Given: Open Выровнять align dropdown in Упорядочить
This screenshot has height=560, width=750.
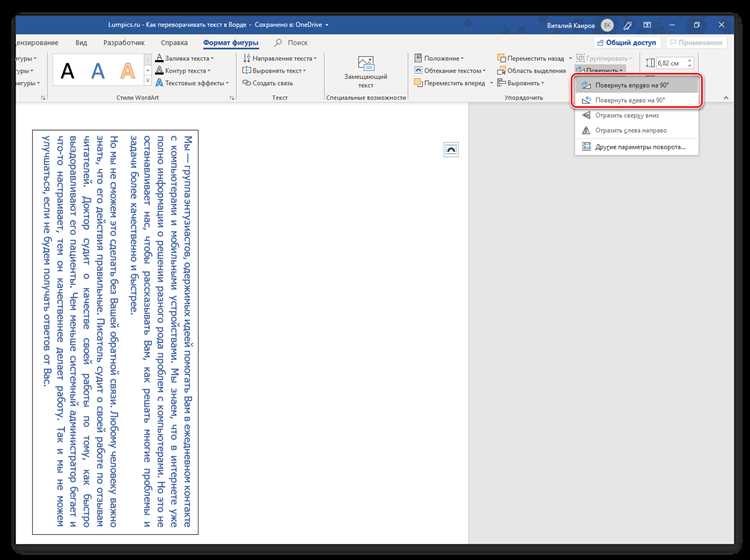Looking at the screenshot, I should pos(520,83).
